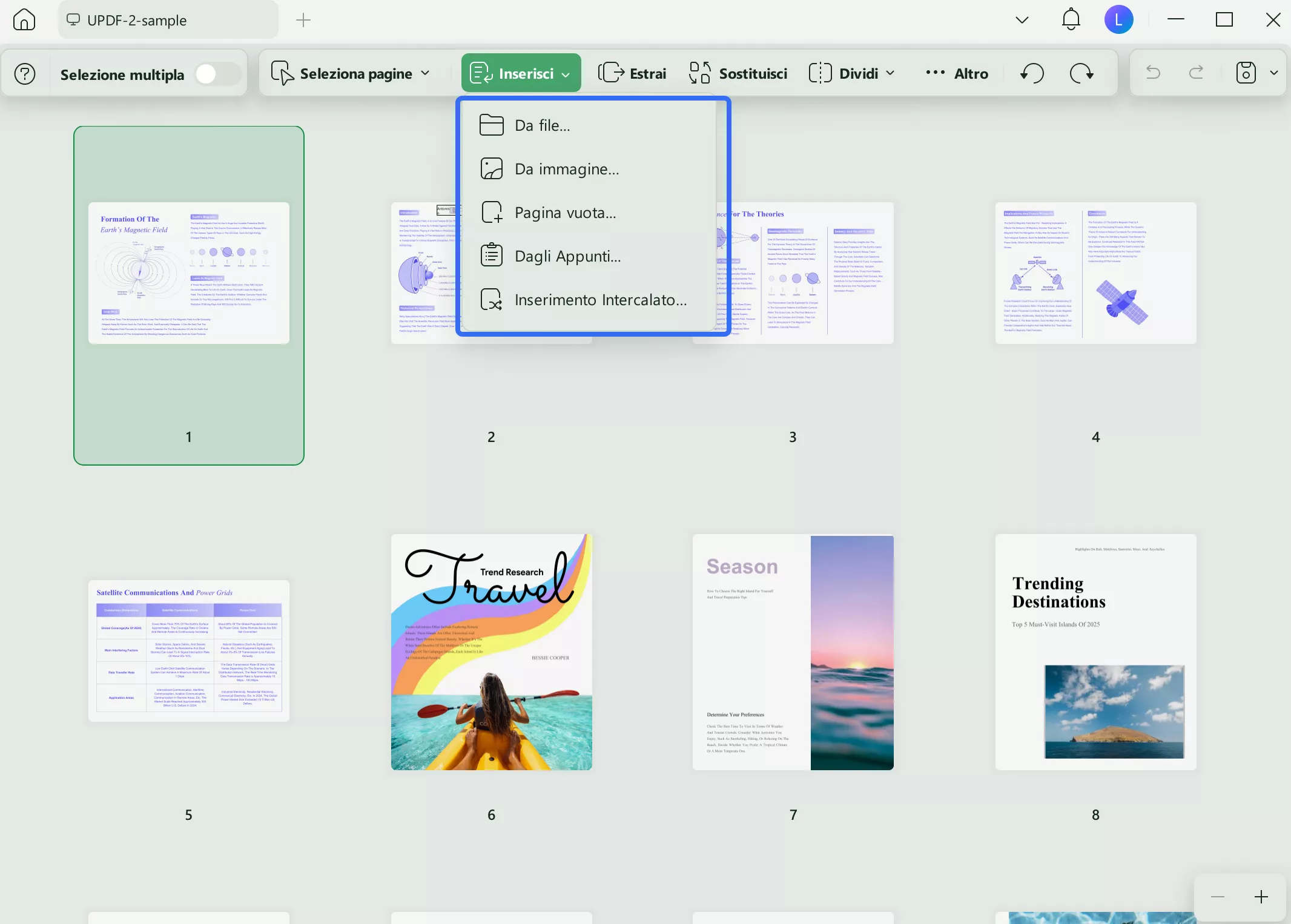Expand the title bar chevron menu

pos(1022,20)
